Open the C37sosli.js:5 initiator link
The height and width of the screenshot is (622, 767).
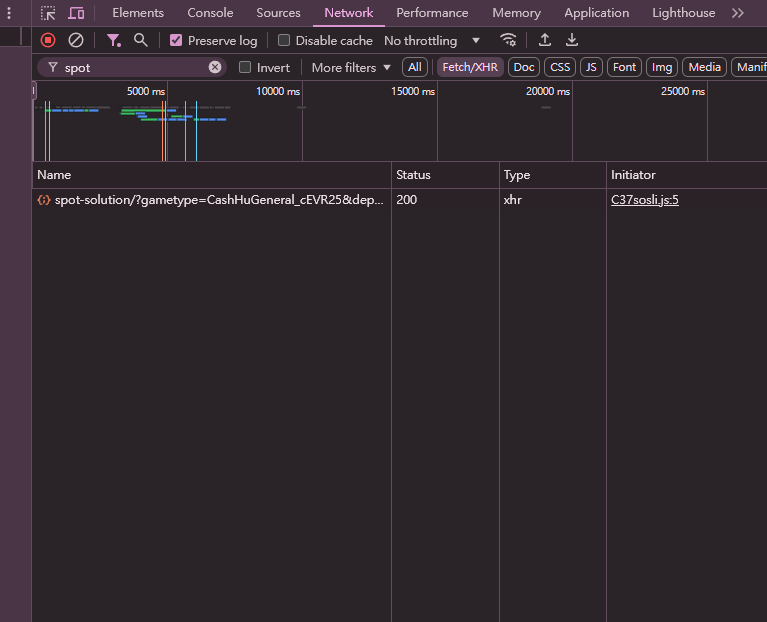click(x=645, y=200)
